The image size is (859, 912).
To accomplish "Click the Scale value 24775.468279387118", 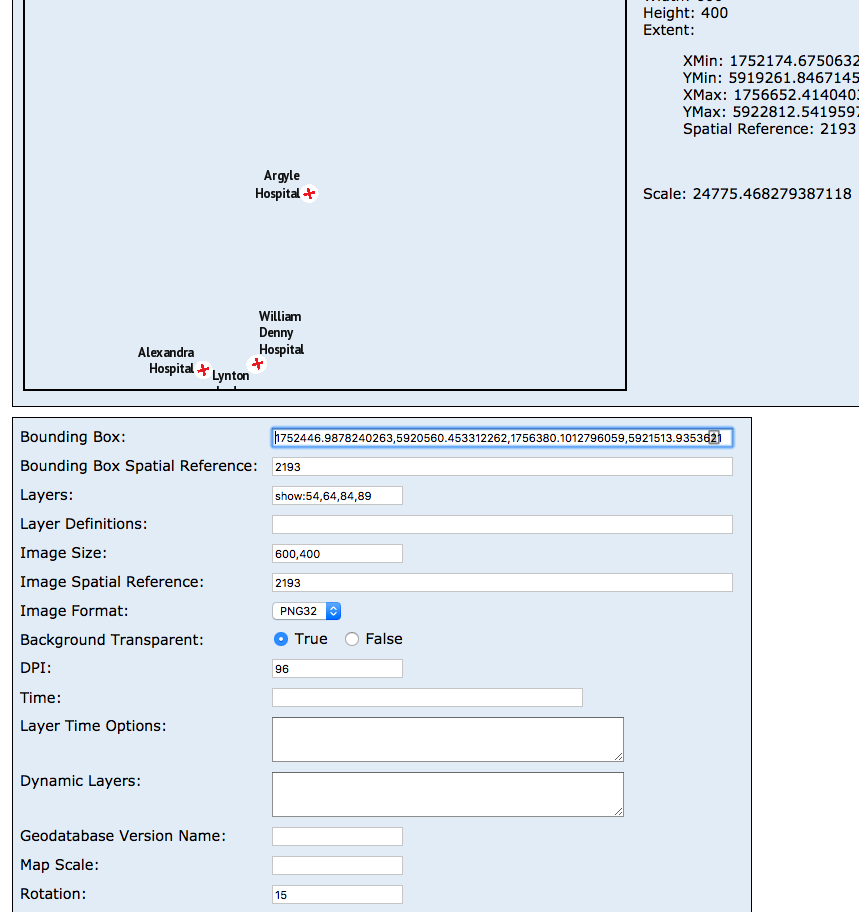I will point(772,194).
